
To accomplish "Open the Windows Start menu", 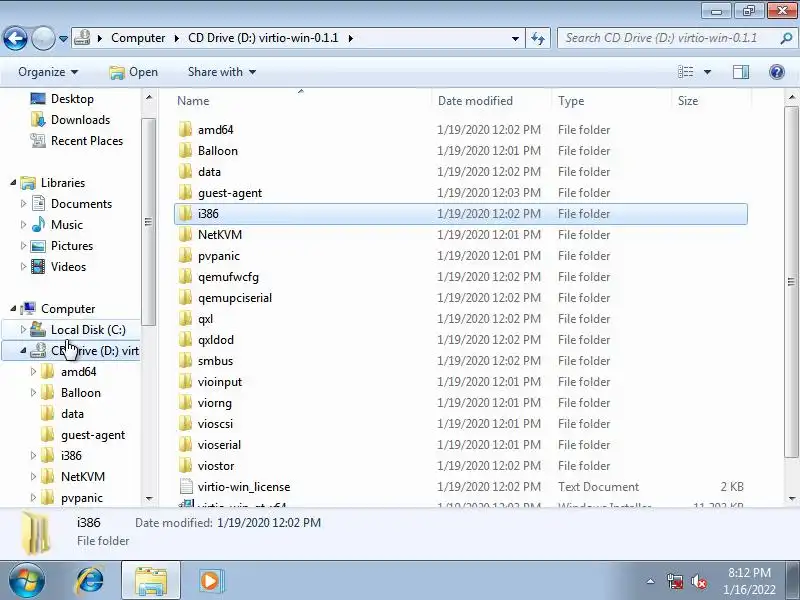I will (x=27, y=581).
